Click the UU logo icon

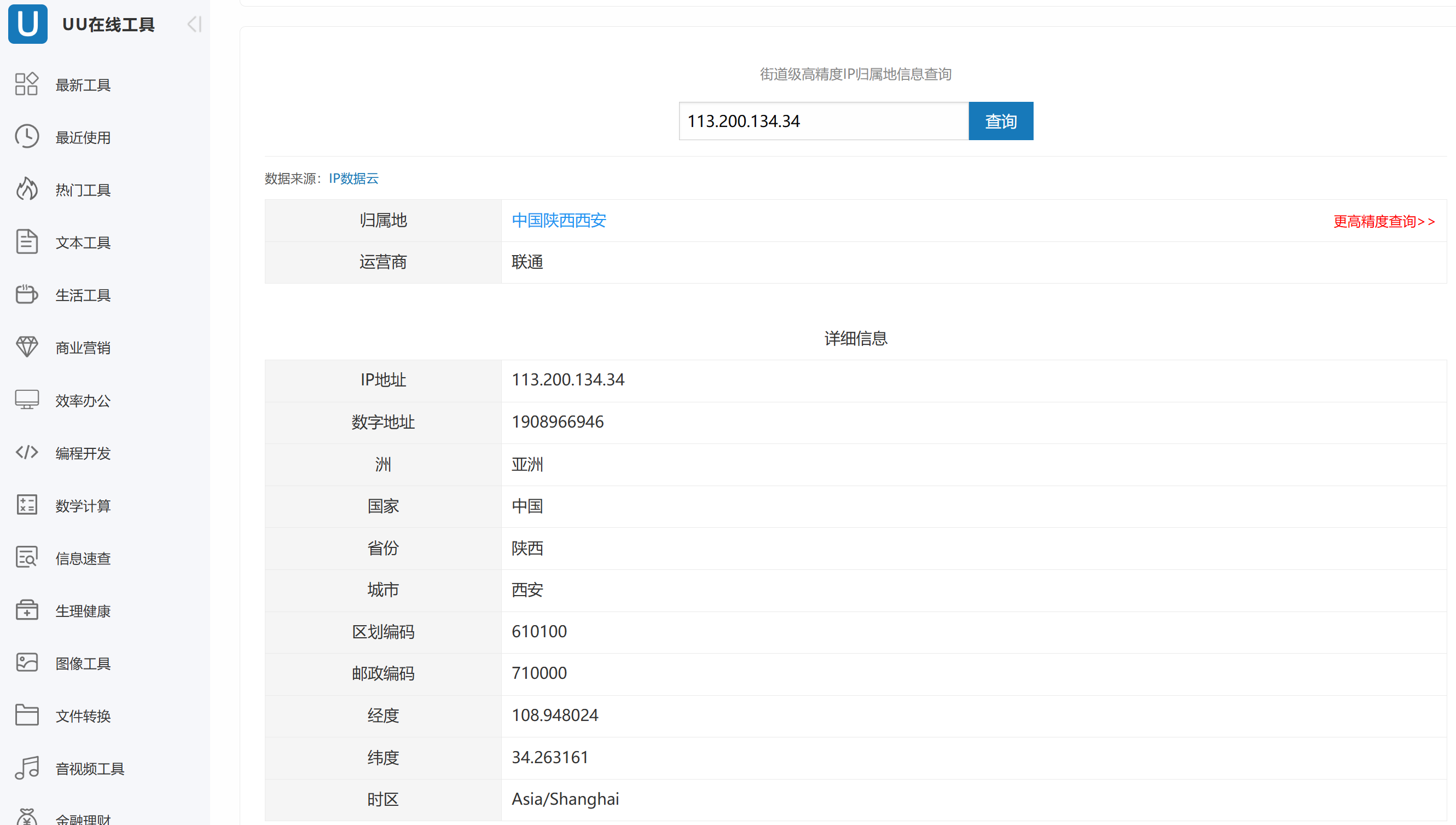pos(27,24)
